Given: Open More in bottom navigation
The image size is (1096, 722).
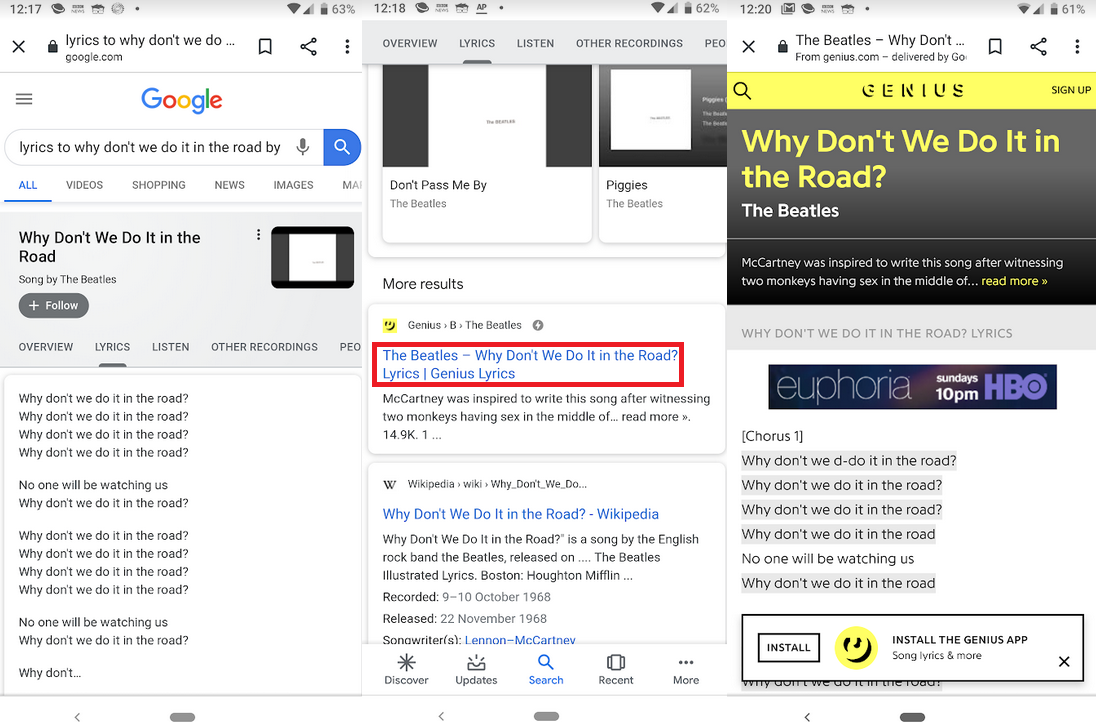Looking at the screenshot, I should pos(686,670).
